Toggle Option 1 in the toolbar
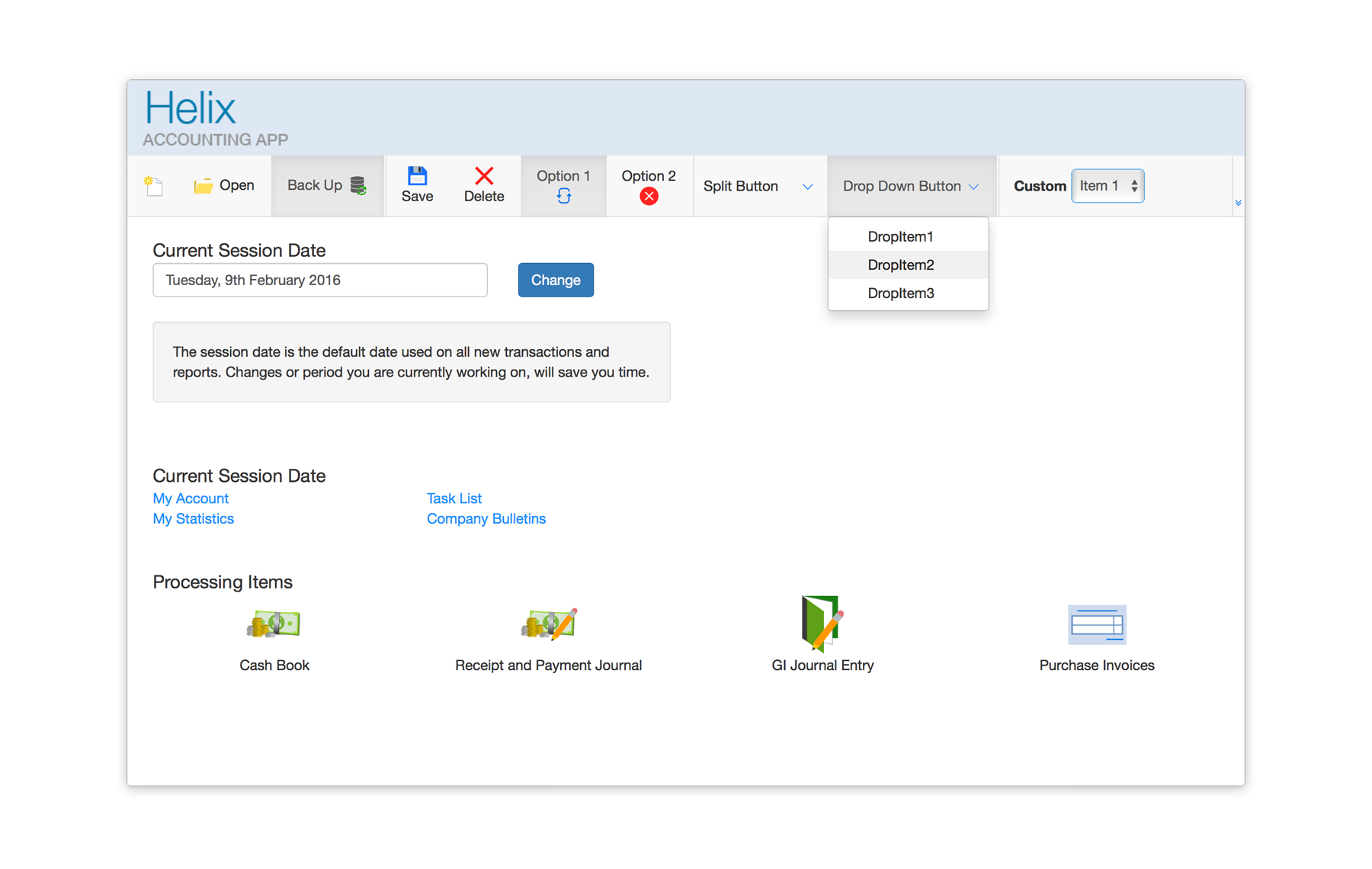The width and height of the screenshot is (1372, 869). pos(563,186)
